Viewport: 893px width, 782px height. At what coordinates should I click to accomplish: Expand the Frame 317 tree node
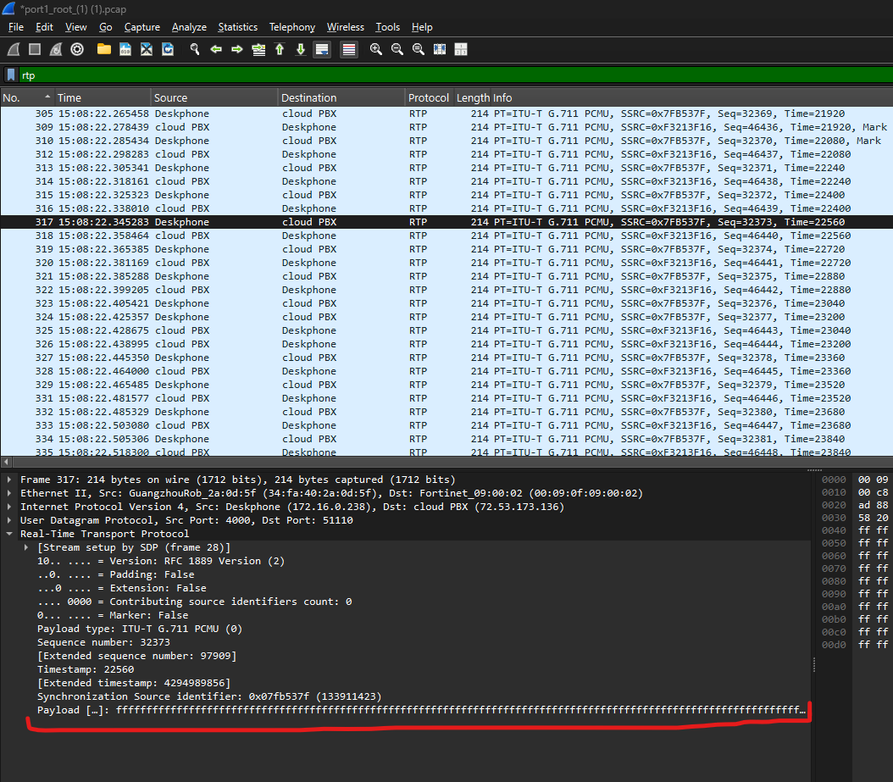(11, 480)
